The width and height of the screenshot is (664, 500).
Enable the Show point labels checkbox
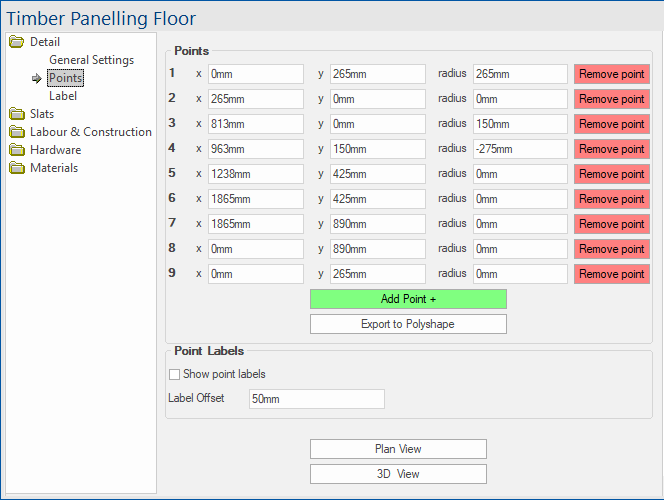click(174, 374)
